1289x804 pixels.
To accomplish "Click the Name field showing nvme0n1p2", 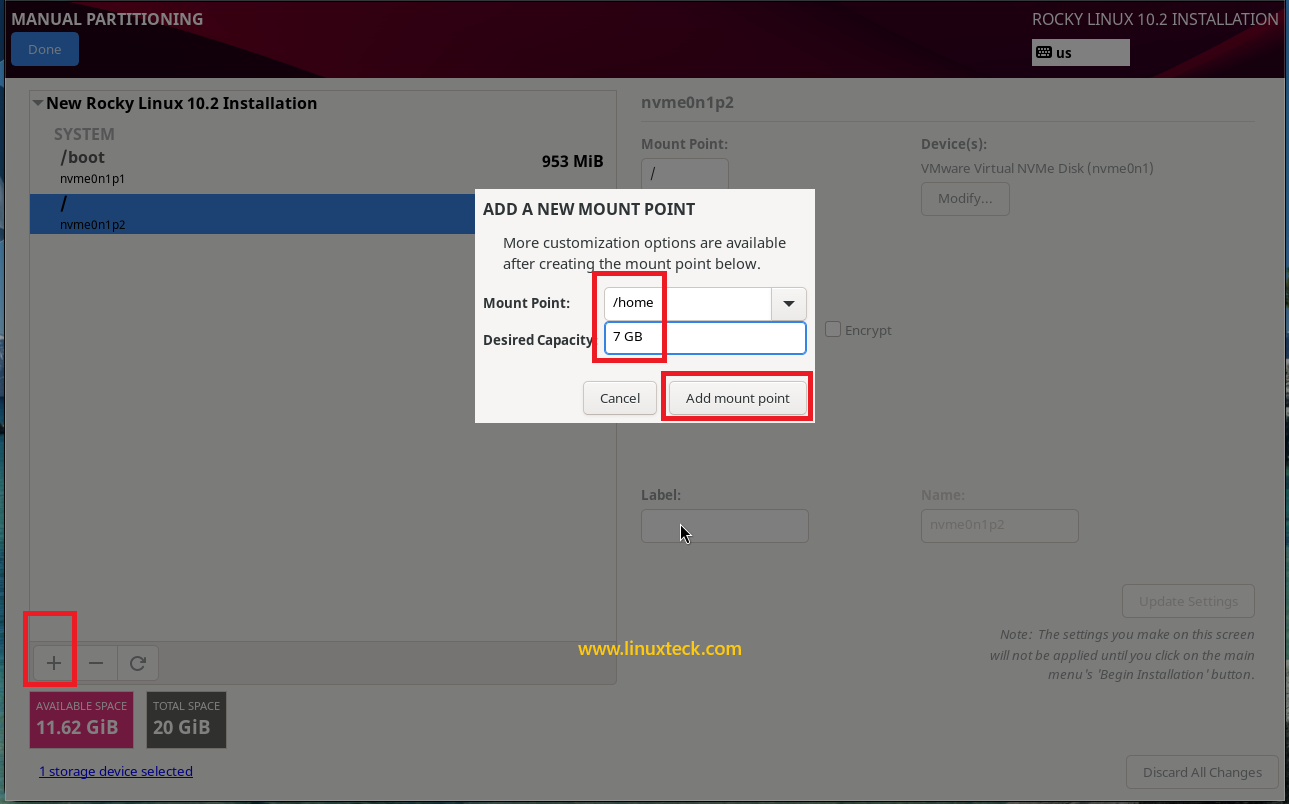I will coord(1000,526).
